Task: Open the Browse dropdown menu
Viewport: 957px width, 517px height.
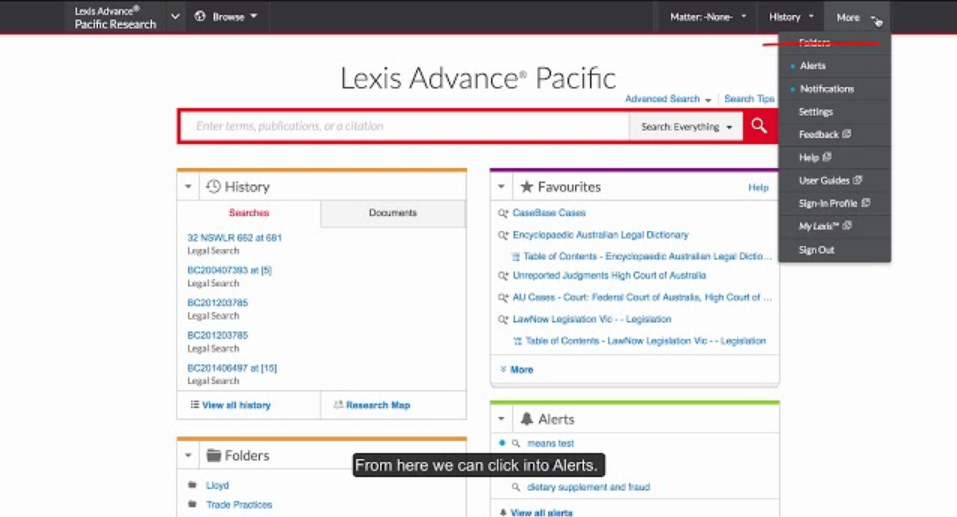Action: click(x=227, y=16)
